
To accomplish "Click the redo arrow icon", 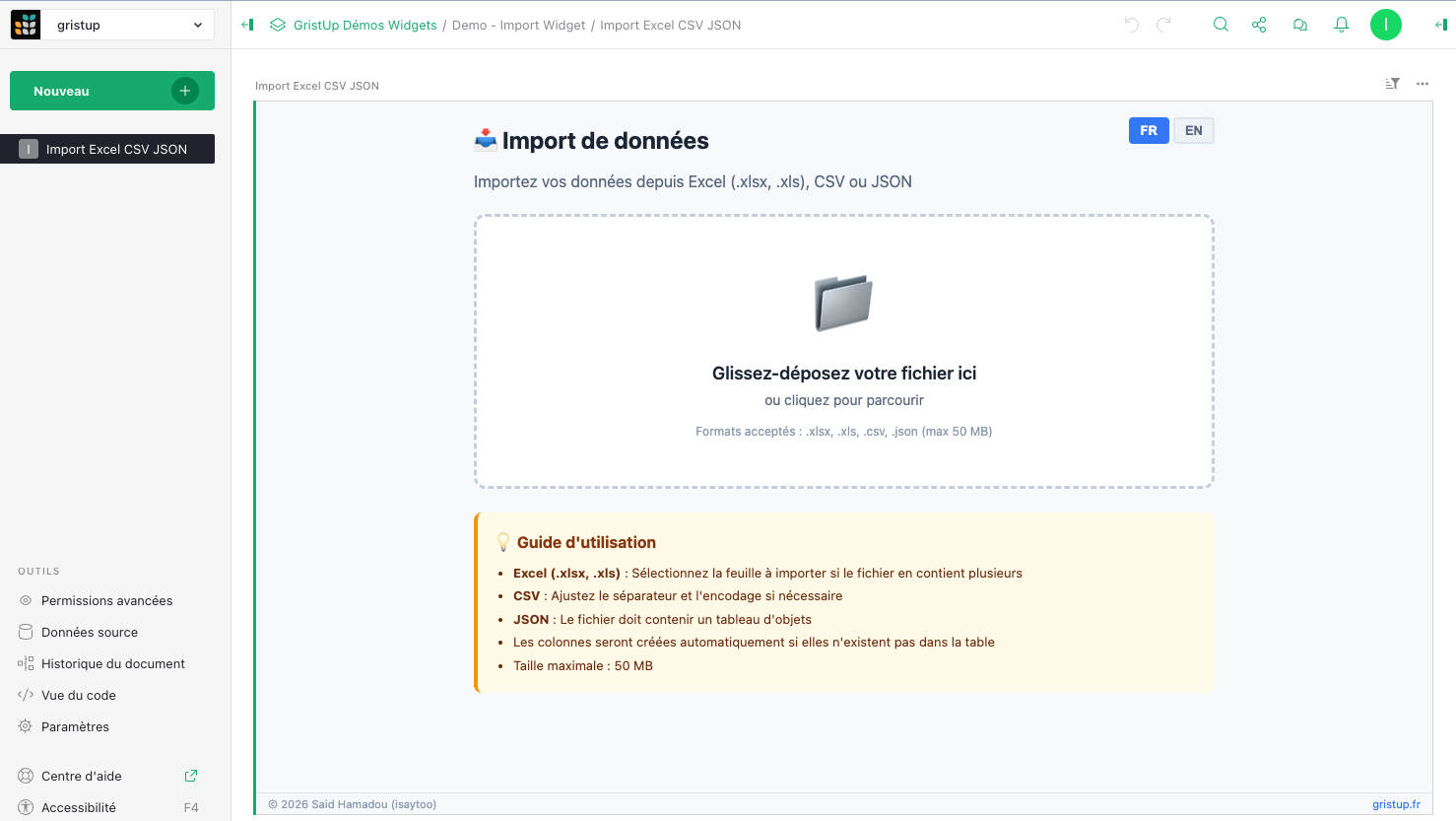I will click(1163, 25).
